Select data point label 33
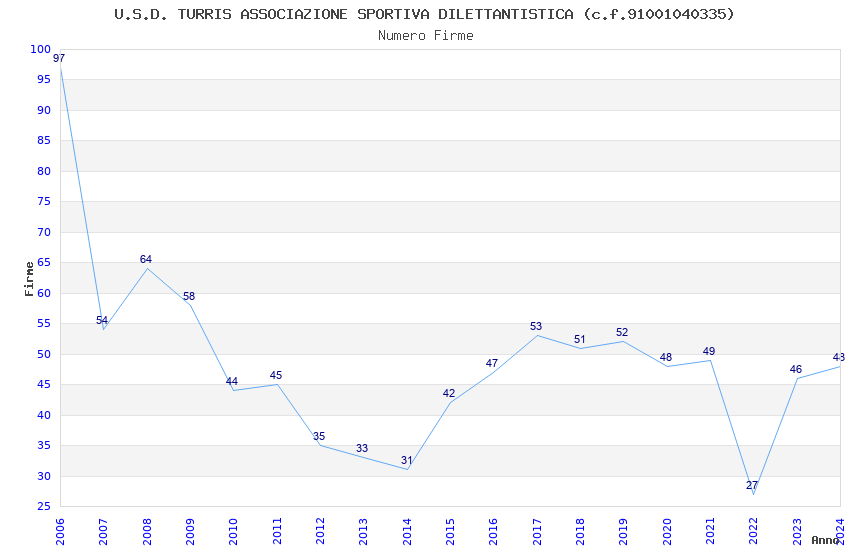This screenshot has width=850, height=550. point(362,448)
